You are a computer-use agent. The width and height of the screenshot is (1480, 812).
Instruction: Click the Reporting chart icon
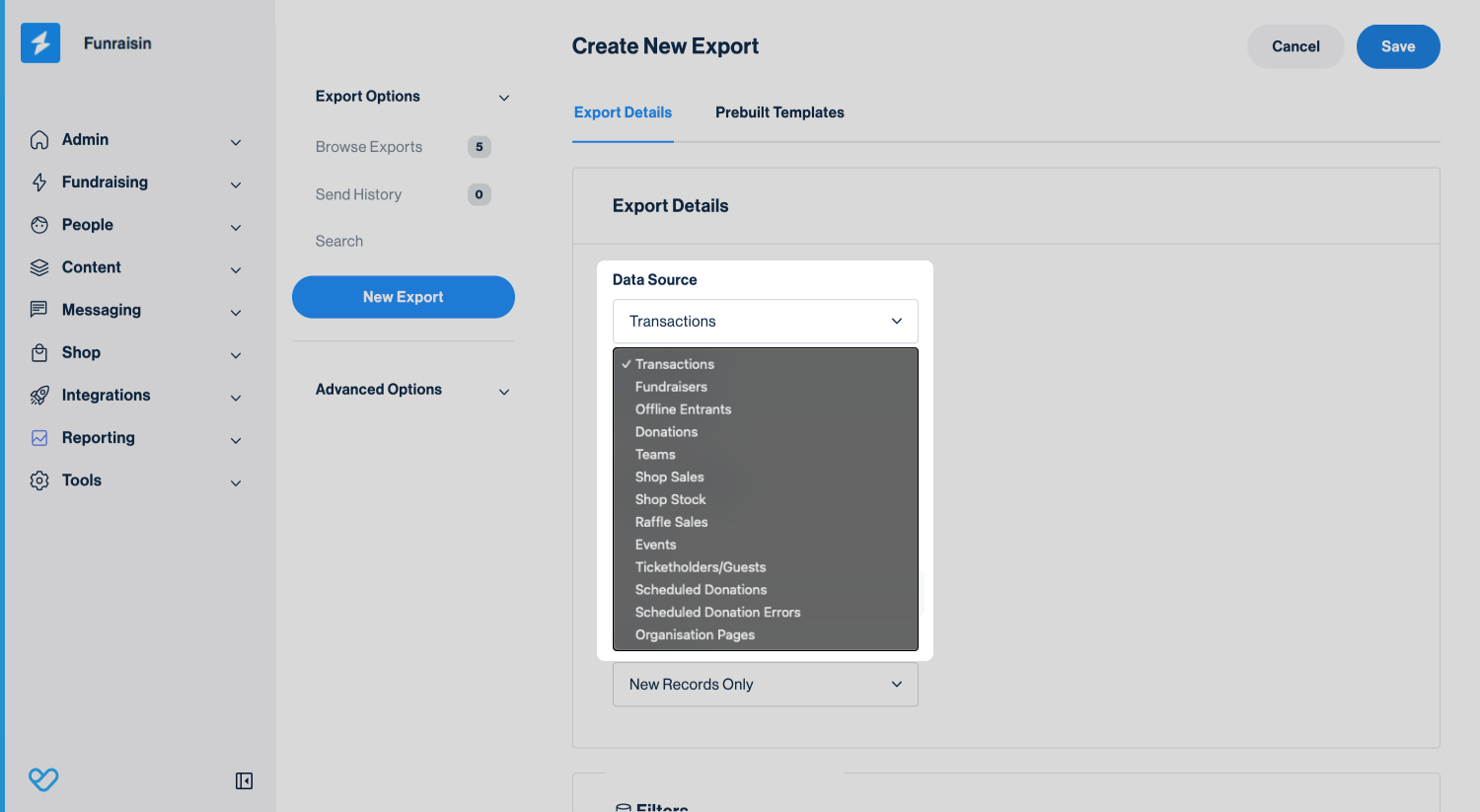[x=39, y=438]
